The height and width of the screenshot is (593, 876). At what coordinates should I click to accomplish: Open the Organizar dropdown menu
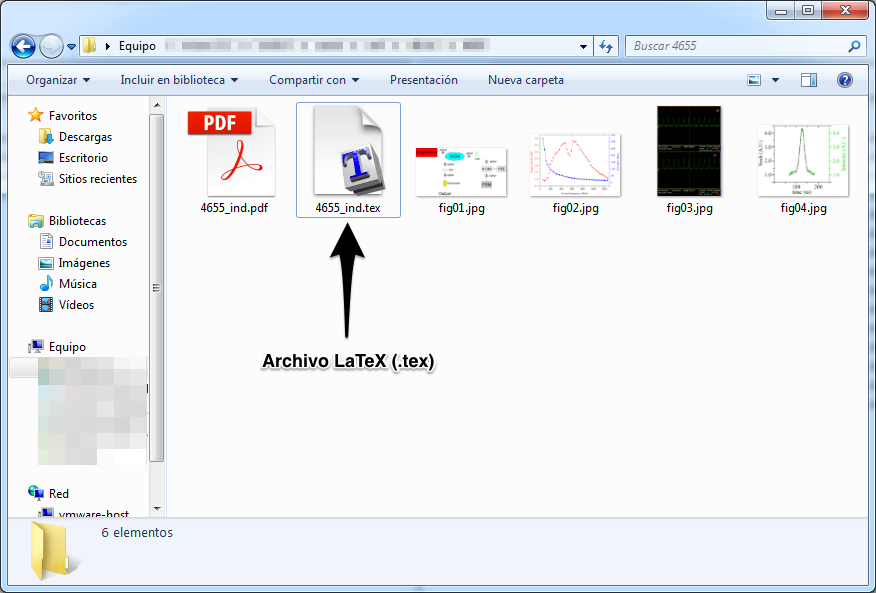coord(58,80)
